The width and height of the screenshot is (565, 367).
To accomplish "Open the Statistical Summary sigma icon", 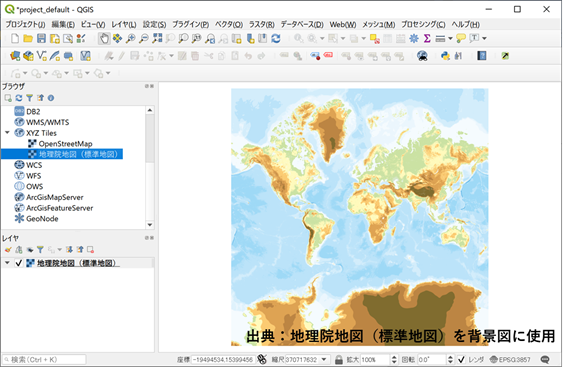I will (427, 38).
